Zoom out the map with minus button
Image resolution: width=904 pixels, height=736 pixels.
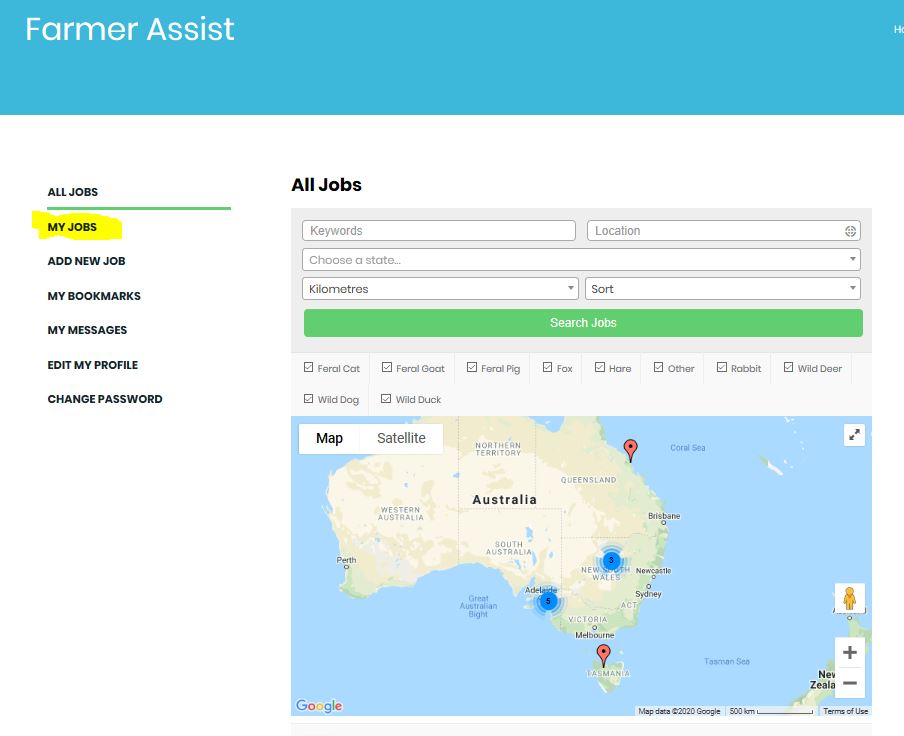pos(849,683)
